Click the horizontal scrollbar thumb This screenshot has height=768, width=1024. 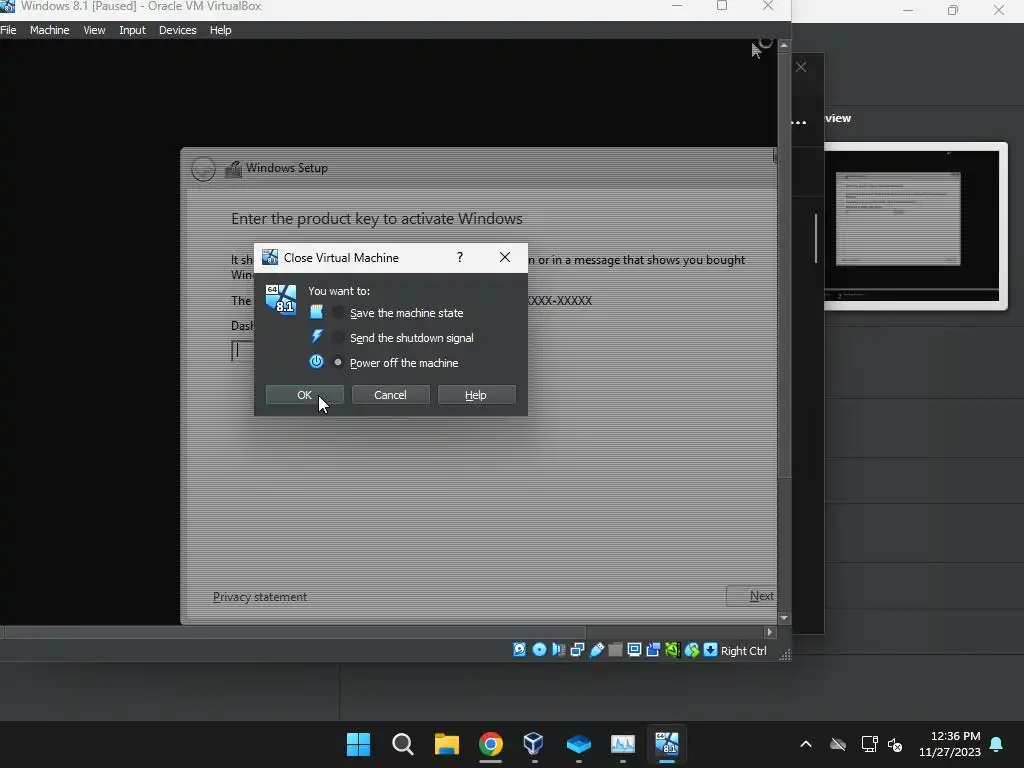pyautogui.click(x=295, y=632)
